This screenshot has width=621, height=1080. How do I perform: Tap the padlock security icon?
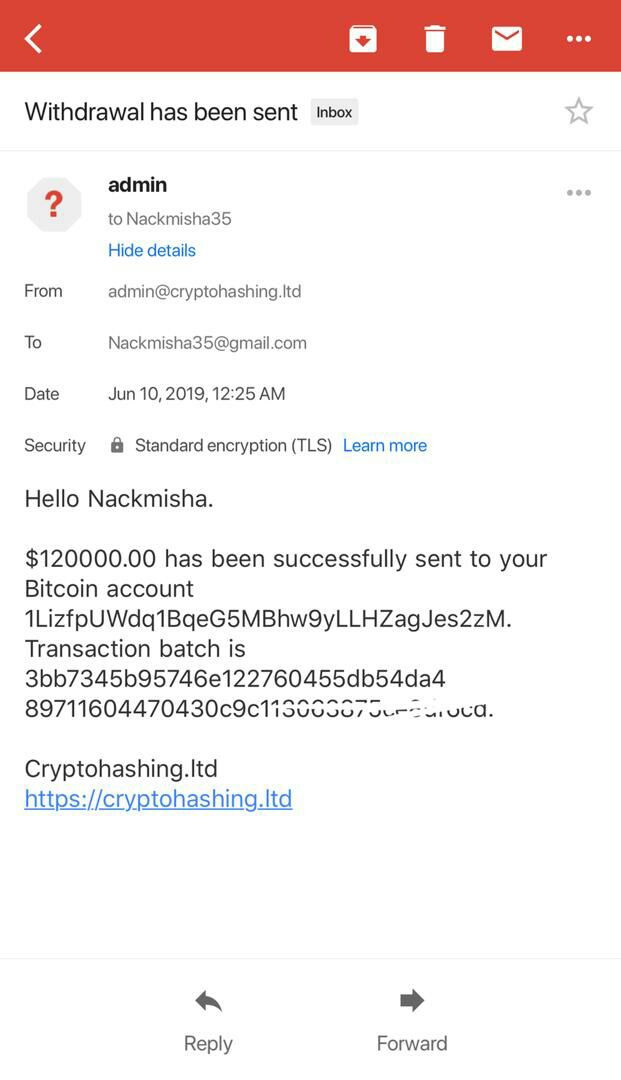click(117, 445)
